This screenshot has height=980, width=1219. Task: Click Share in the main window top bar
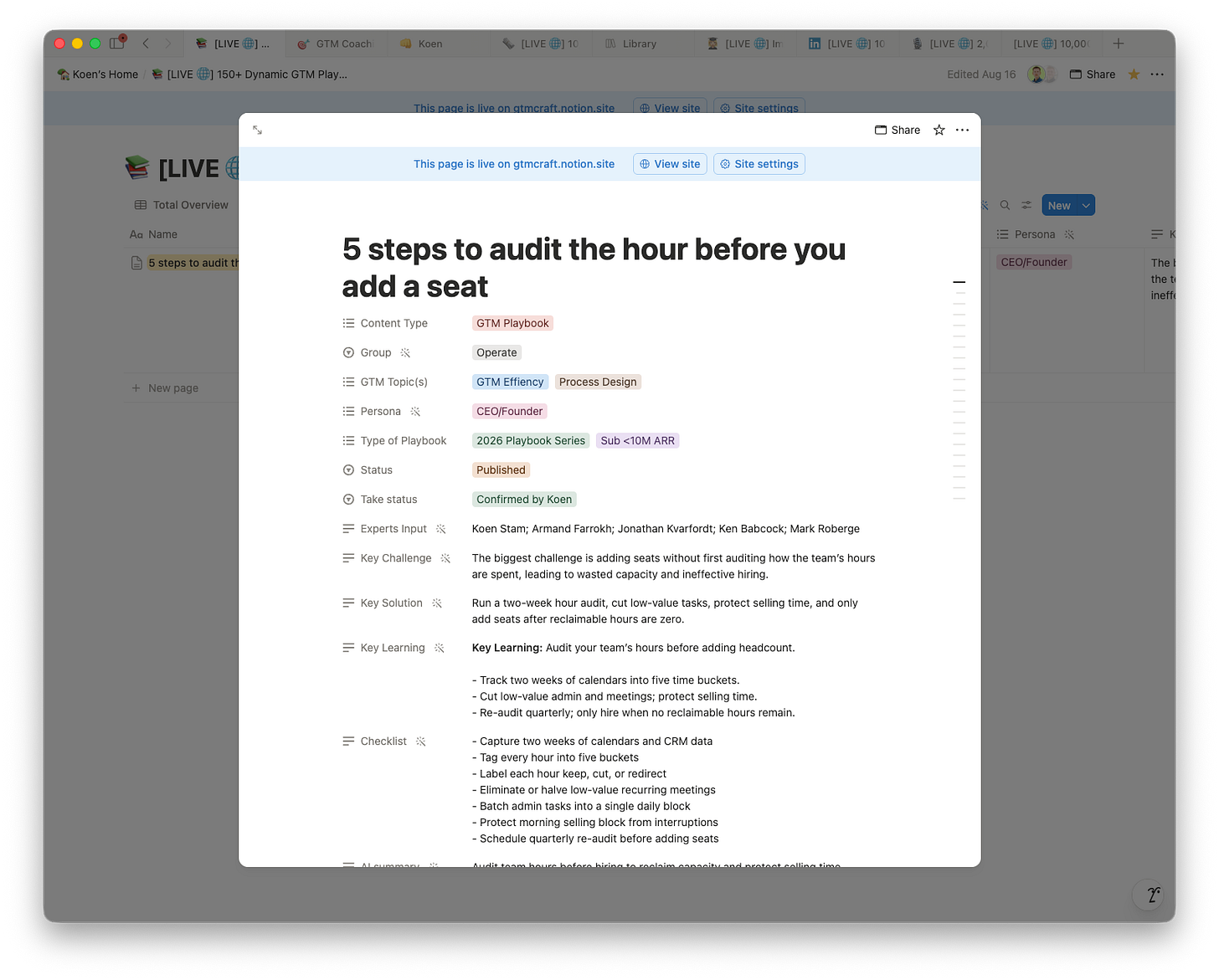1093,74
